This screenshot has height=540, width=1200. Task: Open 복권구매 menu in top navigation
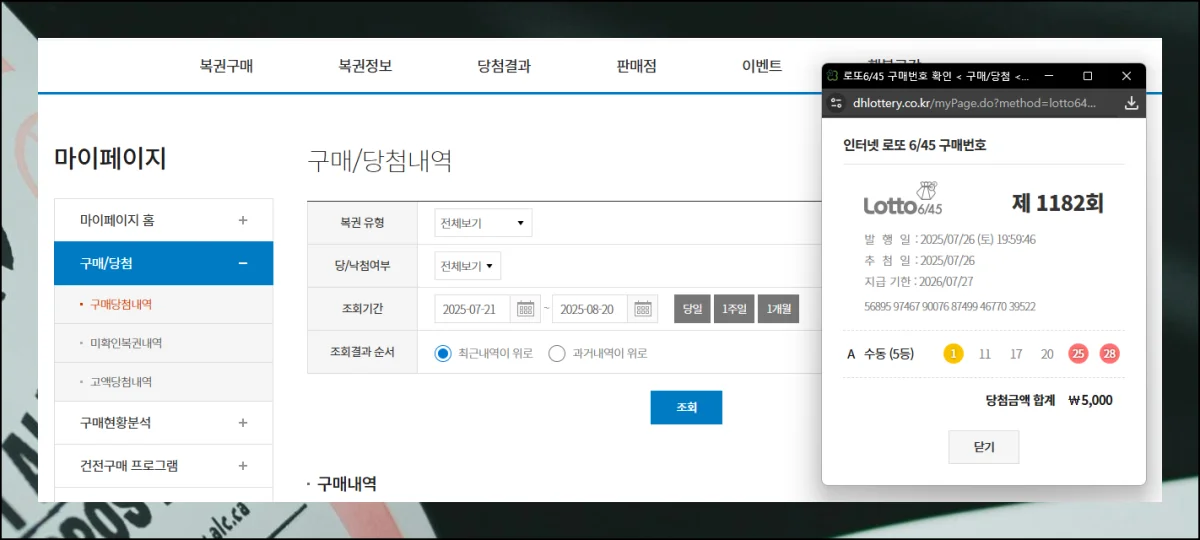[x=226, y=67]
